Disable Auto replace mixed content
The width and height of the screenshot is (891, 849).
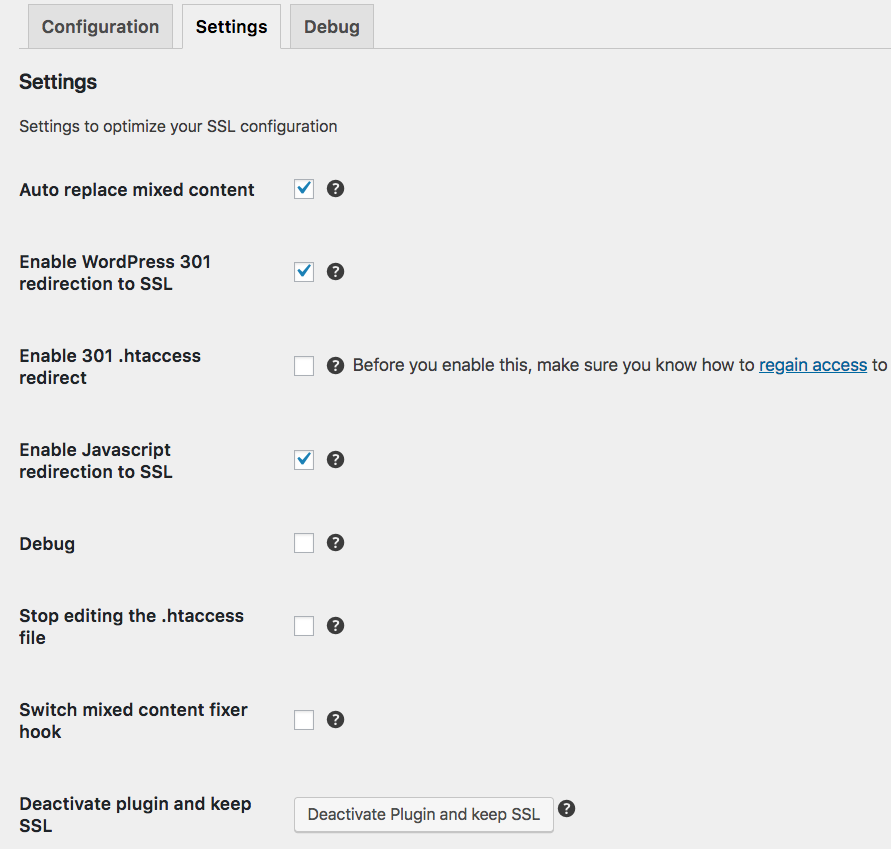(303, 188)
